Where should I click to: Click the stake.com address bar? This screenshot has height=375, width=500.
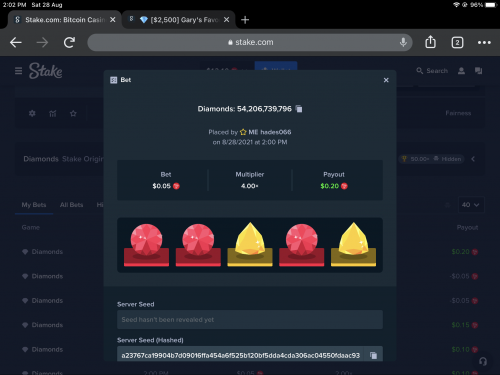point(250,42)
